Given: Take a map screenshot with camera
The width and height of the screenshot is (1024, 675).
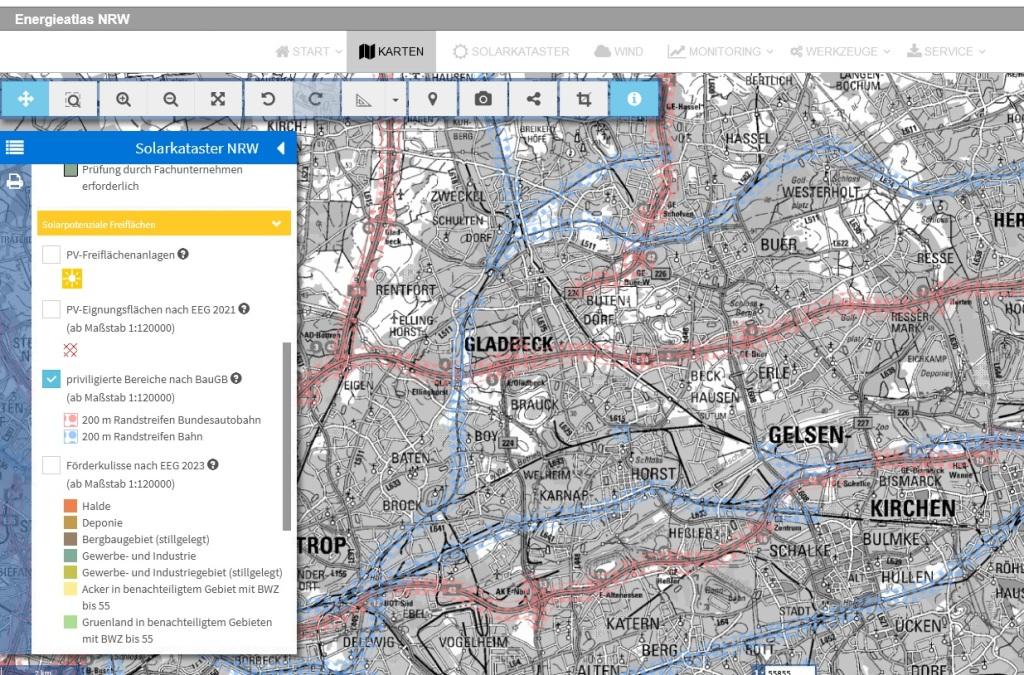Looking at the screenshot, I should [x=483, y=99].
